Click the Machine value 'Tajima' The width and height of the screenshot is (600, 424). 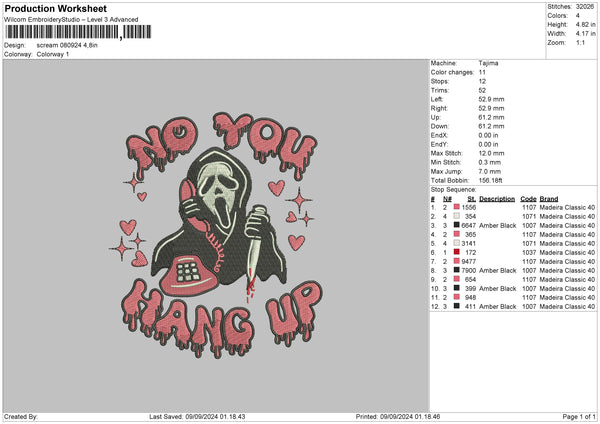(488, 63)
